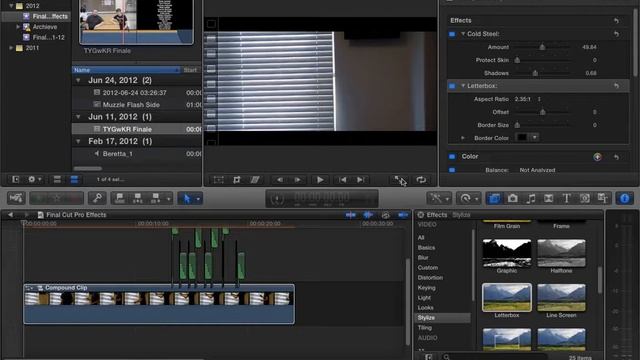
Task: Click the Crop tool in viewer
Action: coord(237,180)
